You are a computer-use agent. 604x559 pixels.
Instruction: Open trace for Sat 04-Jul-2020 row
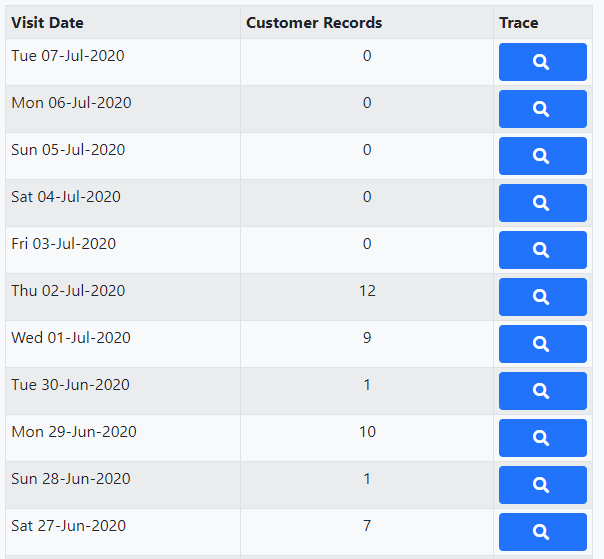click(x=542, y=203)
